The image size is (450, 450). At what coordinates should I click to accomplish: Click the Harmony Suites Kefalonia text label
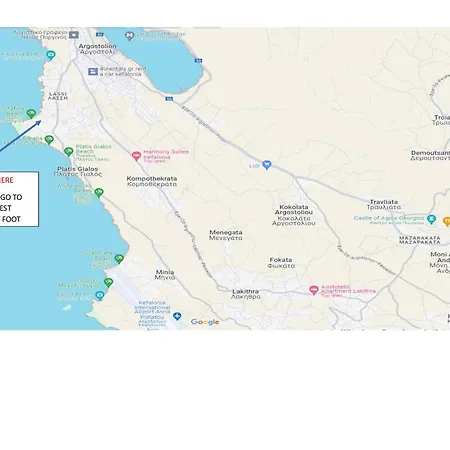coord(166,156)
